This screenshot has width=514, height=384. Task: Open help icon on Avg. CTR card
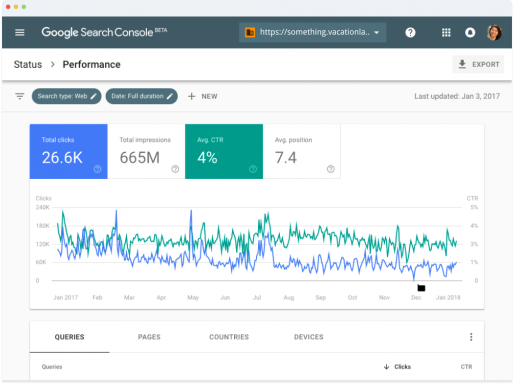253,169
